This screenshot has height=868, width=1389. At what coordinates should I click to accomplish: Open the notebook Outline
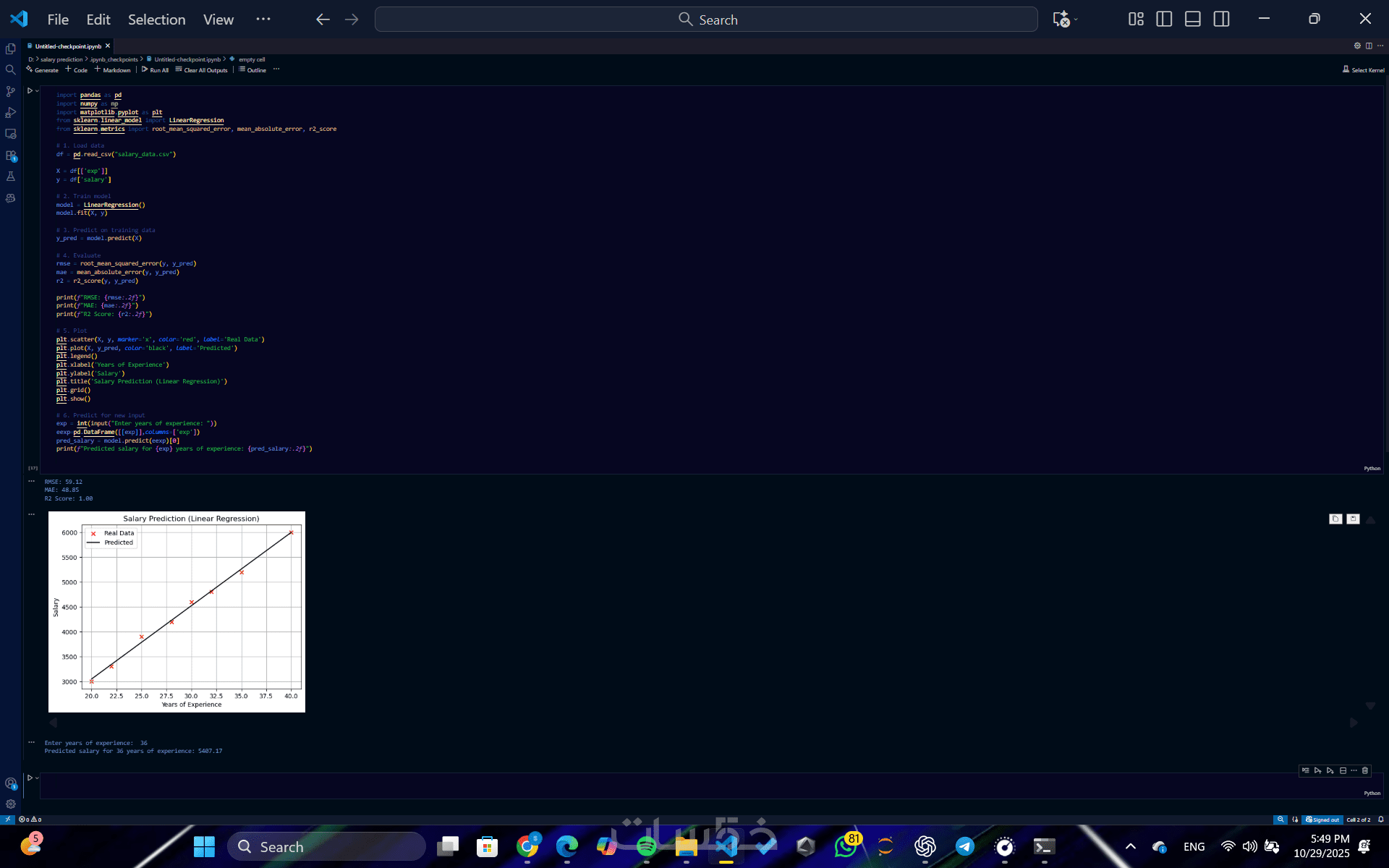[x=252, y=70]
